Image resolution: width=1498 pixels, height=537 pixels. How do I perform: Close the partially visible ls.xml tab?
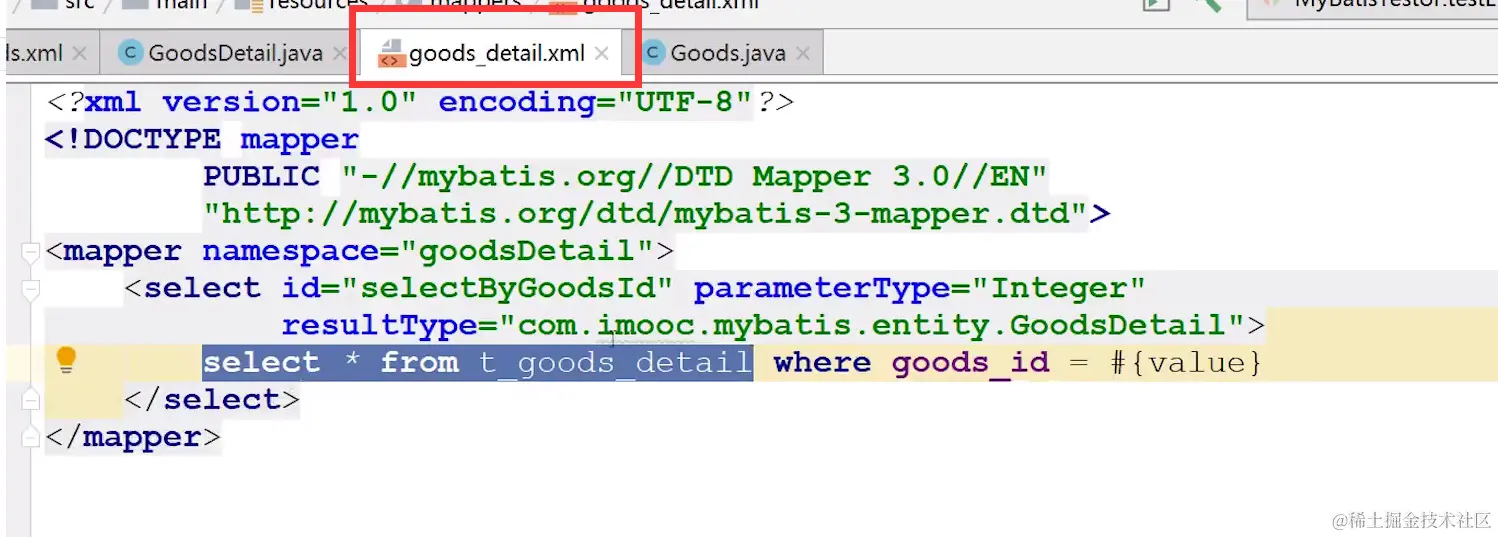coord(80,54)
